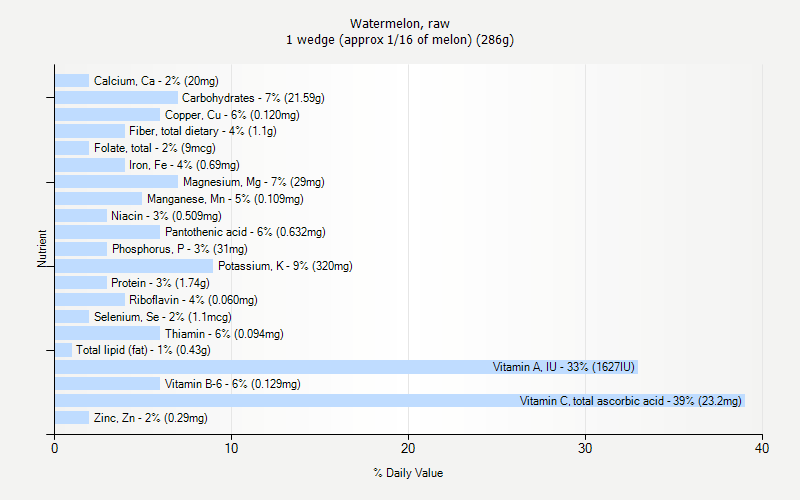The height and width of the screenshot is (500, 800).
Task: Select the Potassium, K 9% label
Action: pyautogui.click(x=285, y=266)
